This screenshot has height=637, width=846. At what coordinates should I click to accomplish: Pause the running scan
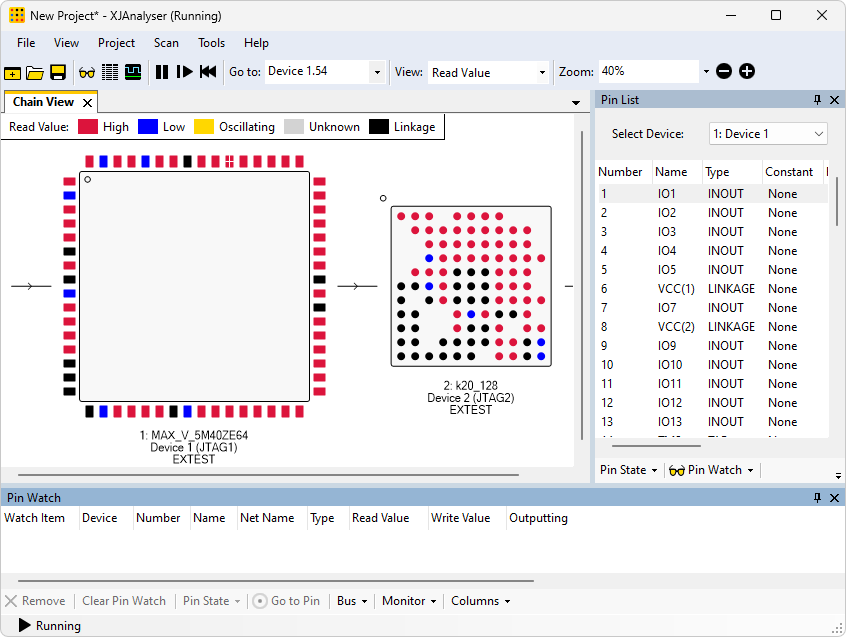click(x=161, y=72)
